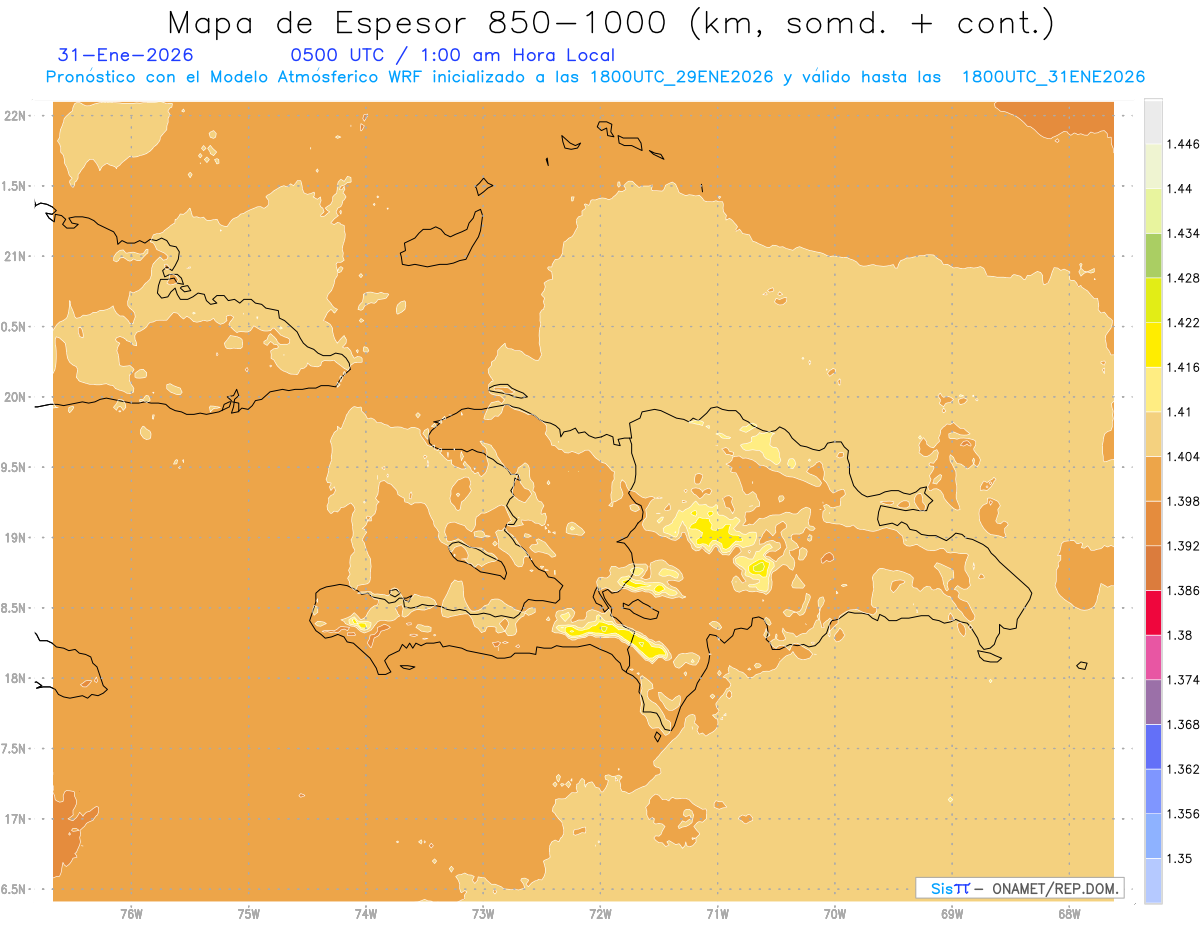Pick the light gray swatch above 1.446
The width and height of the screenshot is (1200, 927).
1153,121
